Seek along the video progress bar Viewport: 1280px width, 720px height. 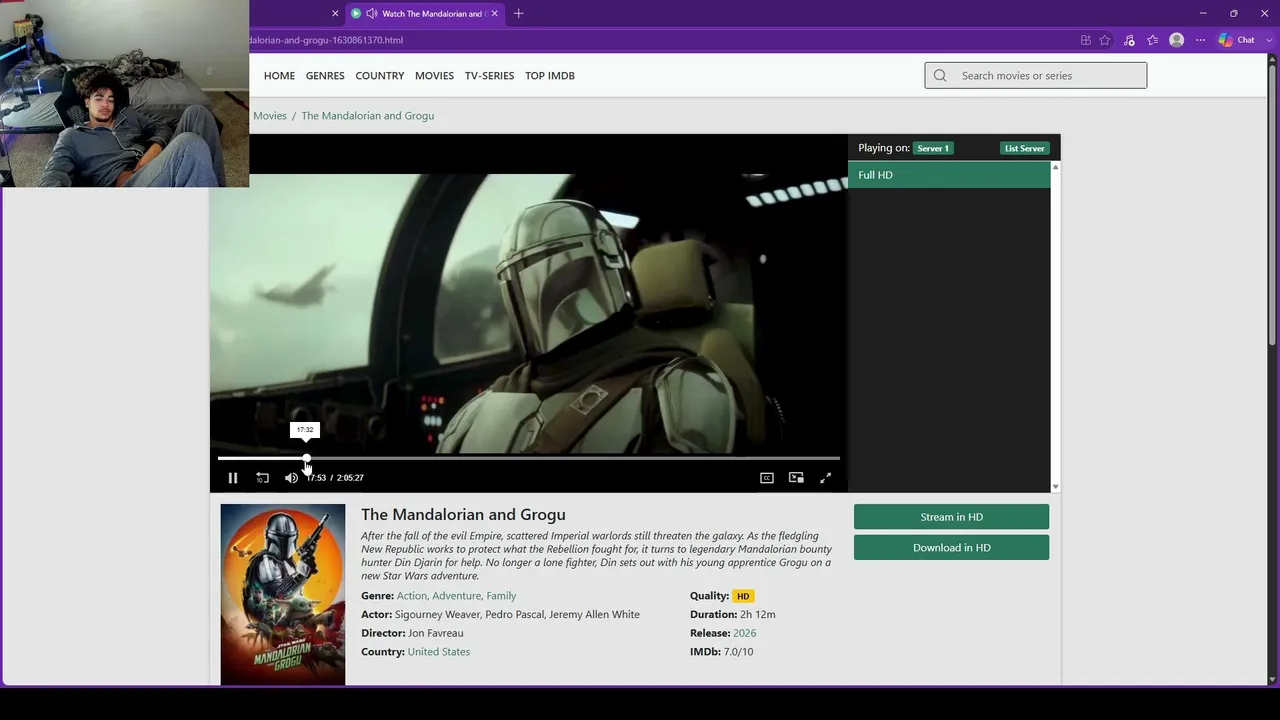coord(529,458)
